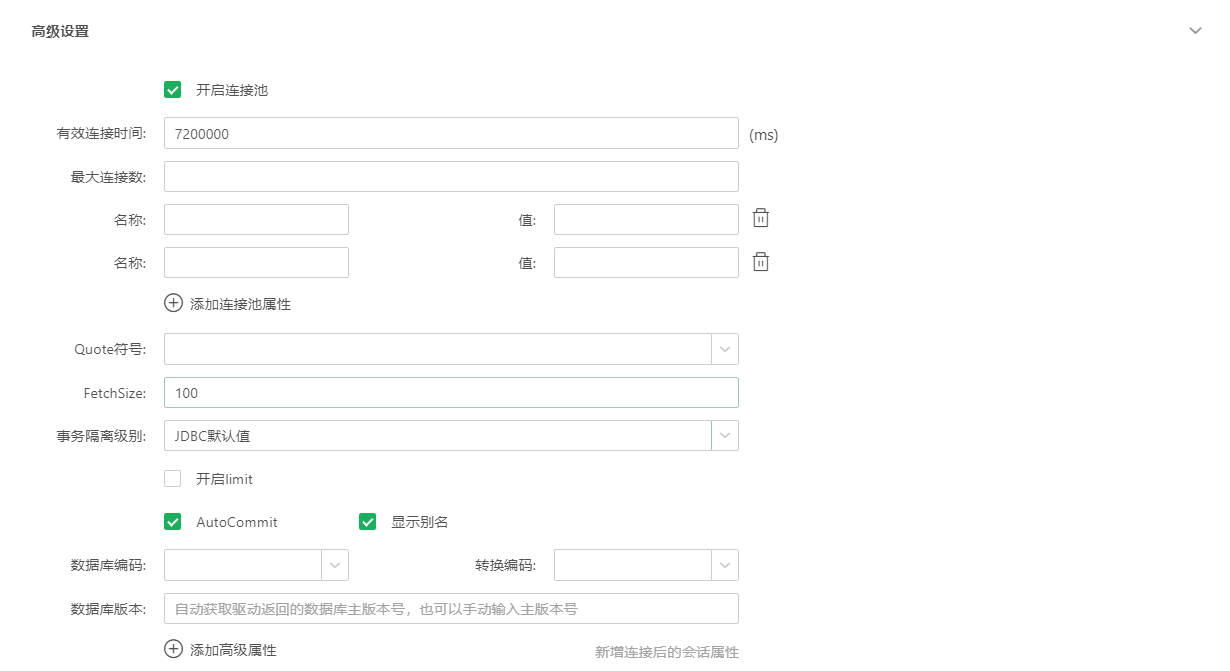The width and height of the screenshot is (1230, 671).
Task: Expand the 转换编码 dropdown
Action: pos(724,565)
